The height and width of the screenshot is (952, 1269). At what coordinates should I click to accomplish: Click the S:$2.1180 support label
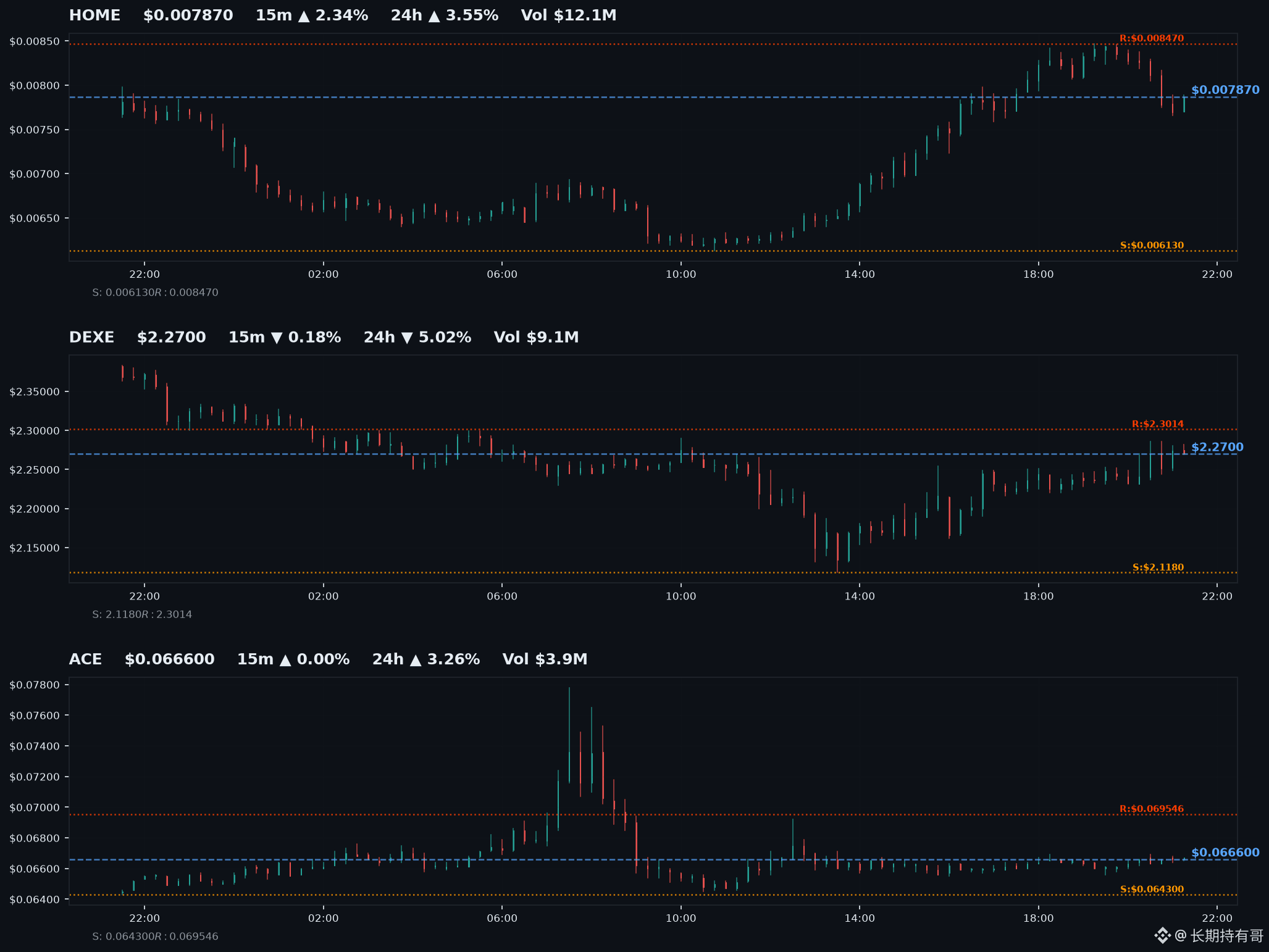1158,567
